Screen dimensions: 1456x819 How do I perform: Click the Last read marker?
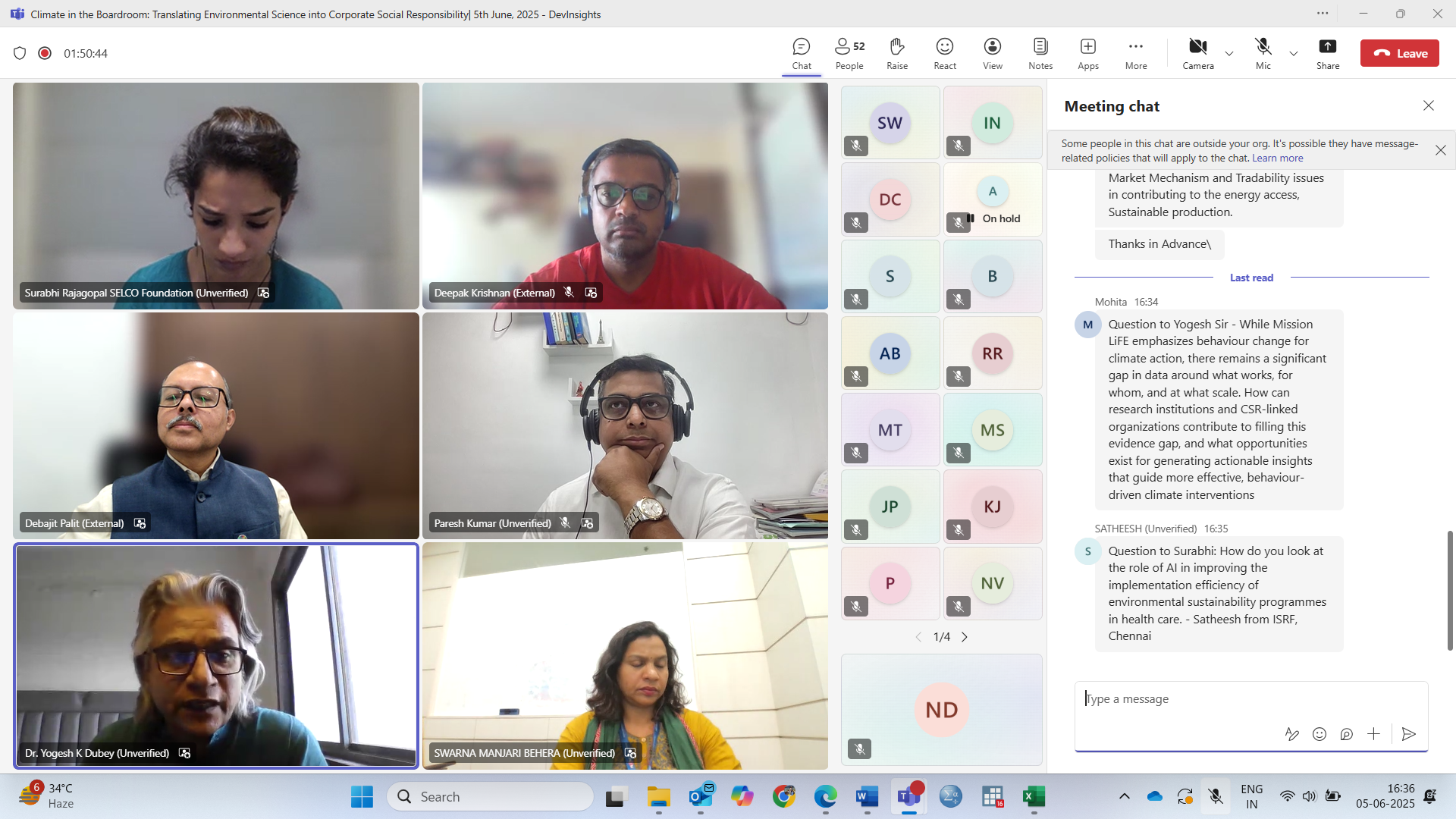(x=1251, y=278)
